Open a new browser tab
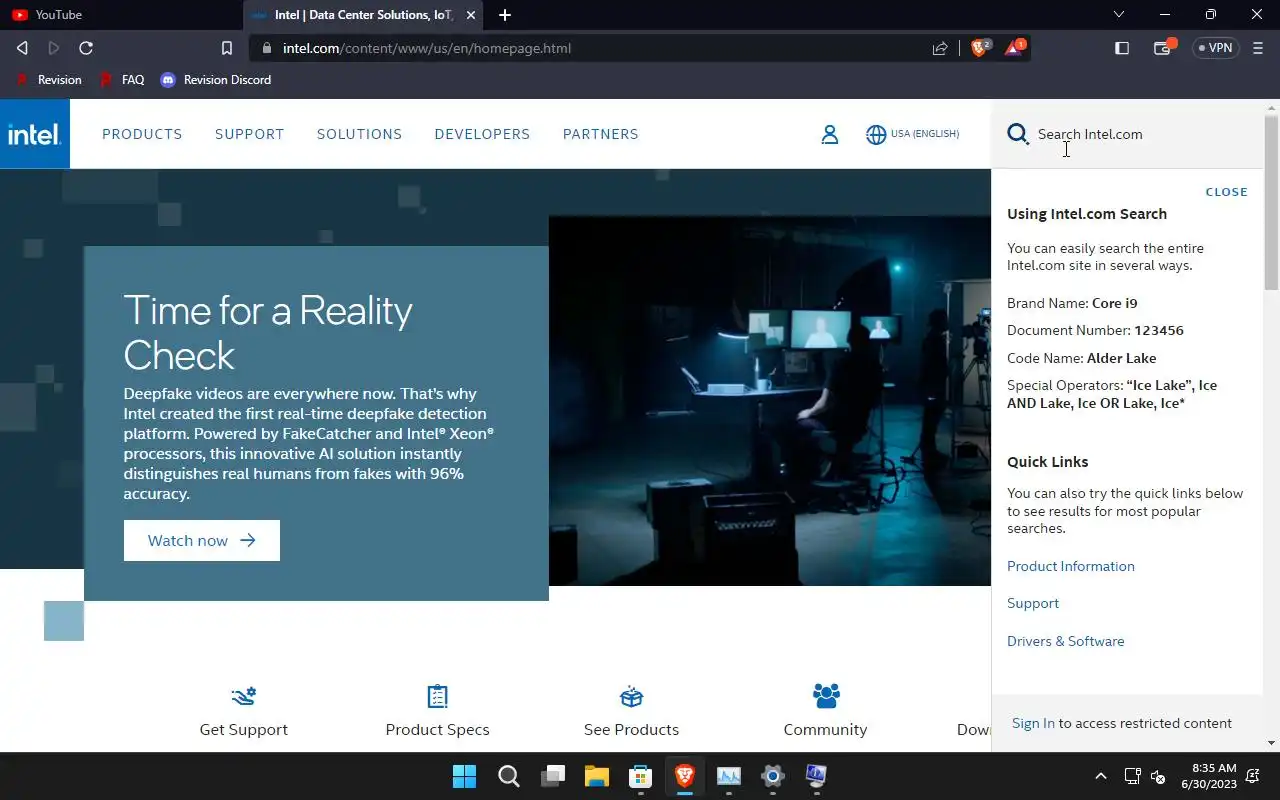 click(x=505, y=15)
